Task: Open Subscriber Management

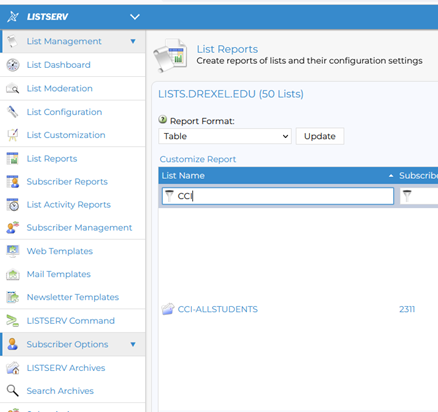Action: point(79,228)
